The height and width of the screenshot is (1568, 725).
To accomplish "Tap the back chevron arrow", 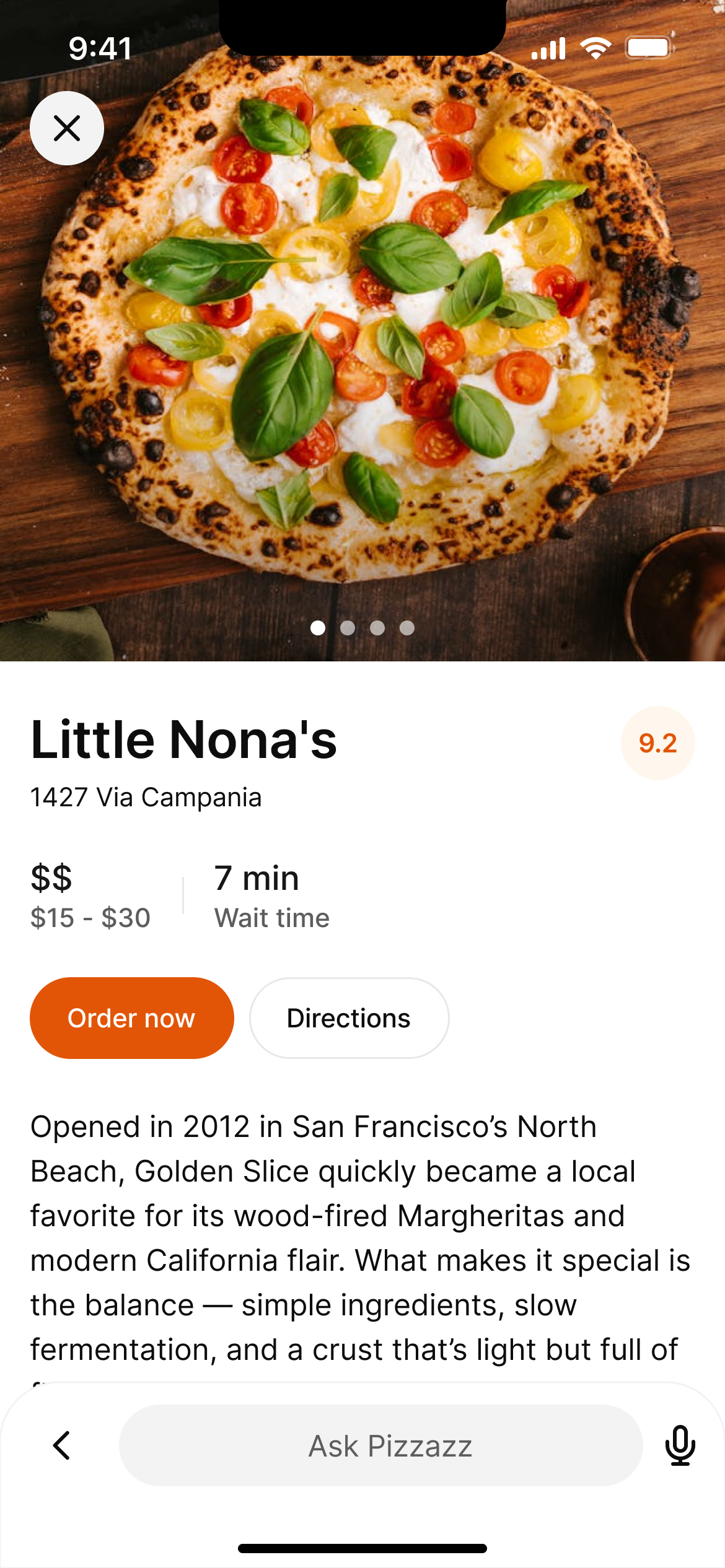I will coord(61,1445).
